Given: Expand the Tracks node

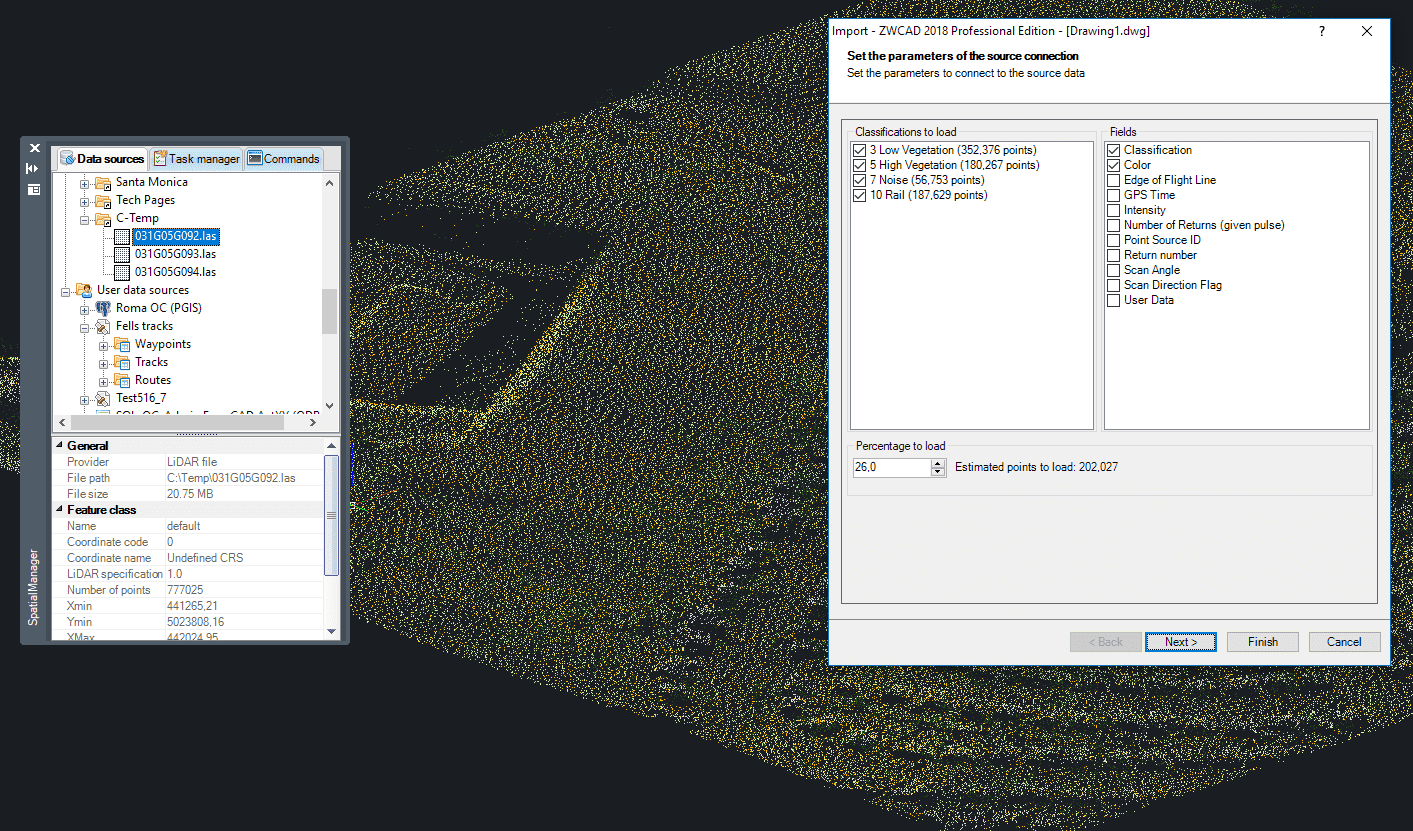Looking at the screenshot, I should click(x=104, y=363).
